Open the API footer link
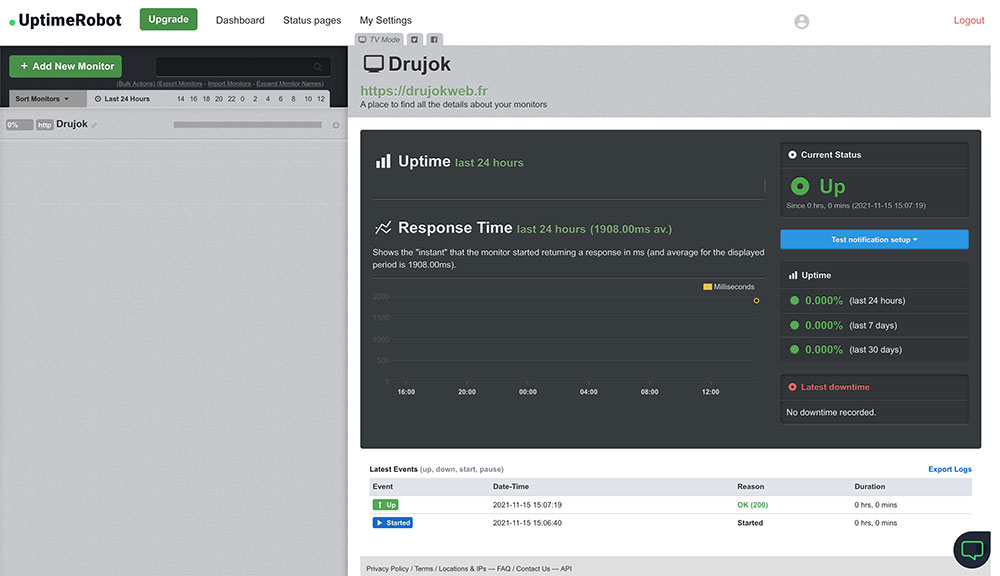Screen dimensions: 1000x576 tap(566, 569)
